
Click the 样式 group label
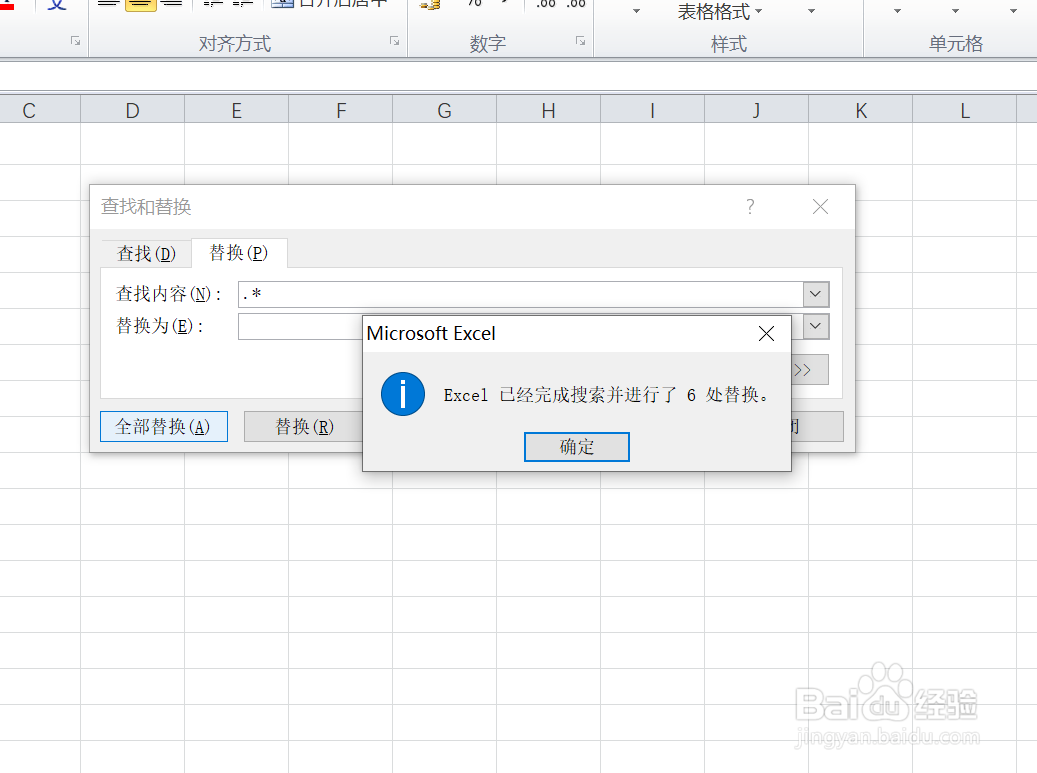[729, 44]
